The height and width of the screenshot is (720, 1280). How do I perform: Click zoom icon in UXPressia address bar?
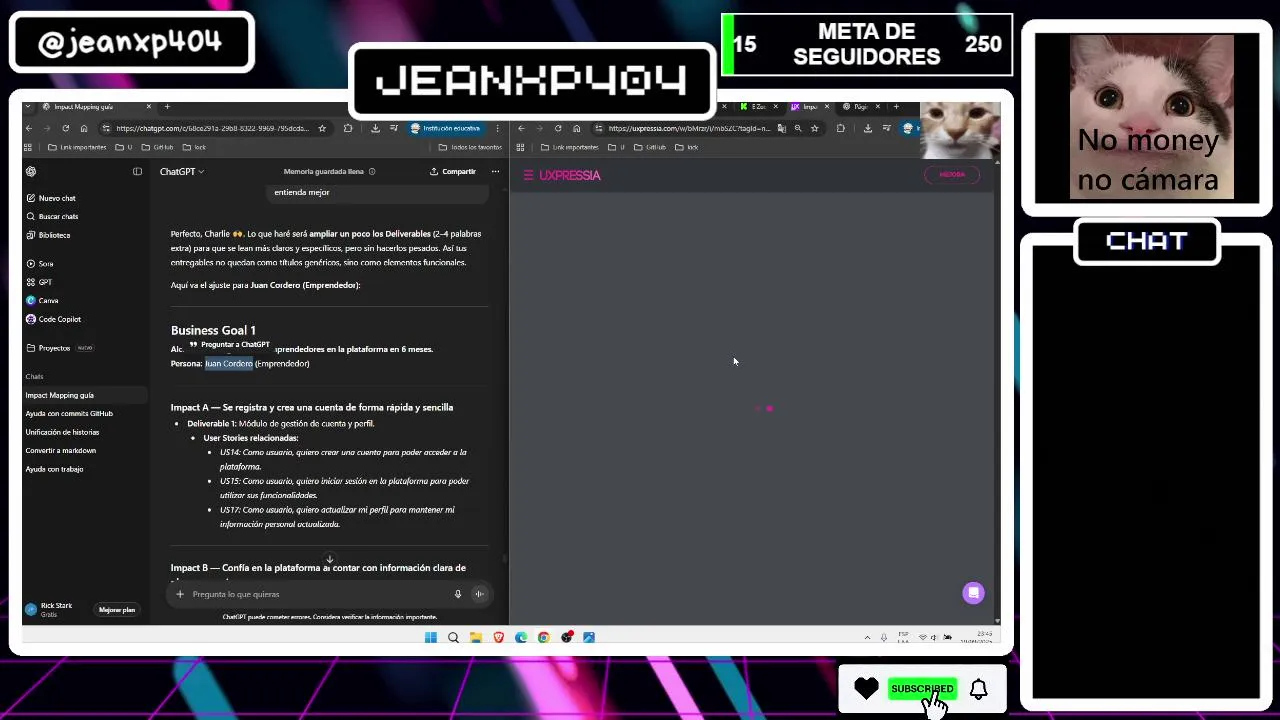(x=798, y=128)
